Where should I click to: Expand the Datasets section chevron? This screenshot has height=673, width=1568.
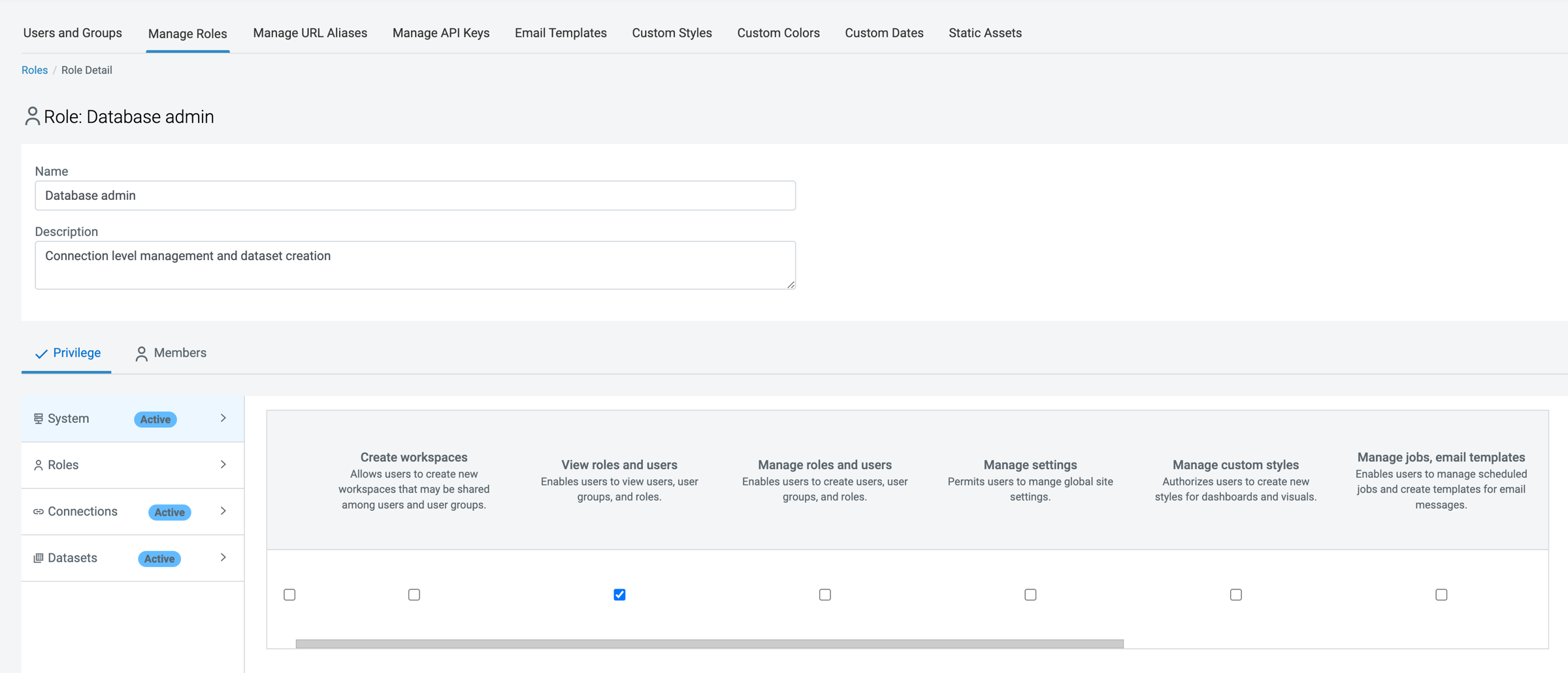tap(223, 557)
